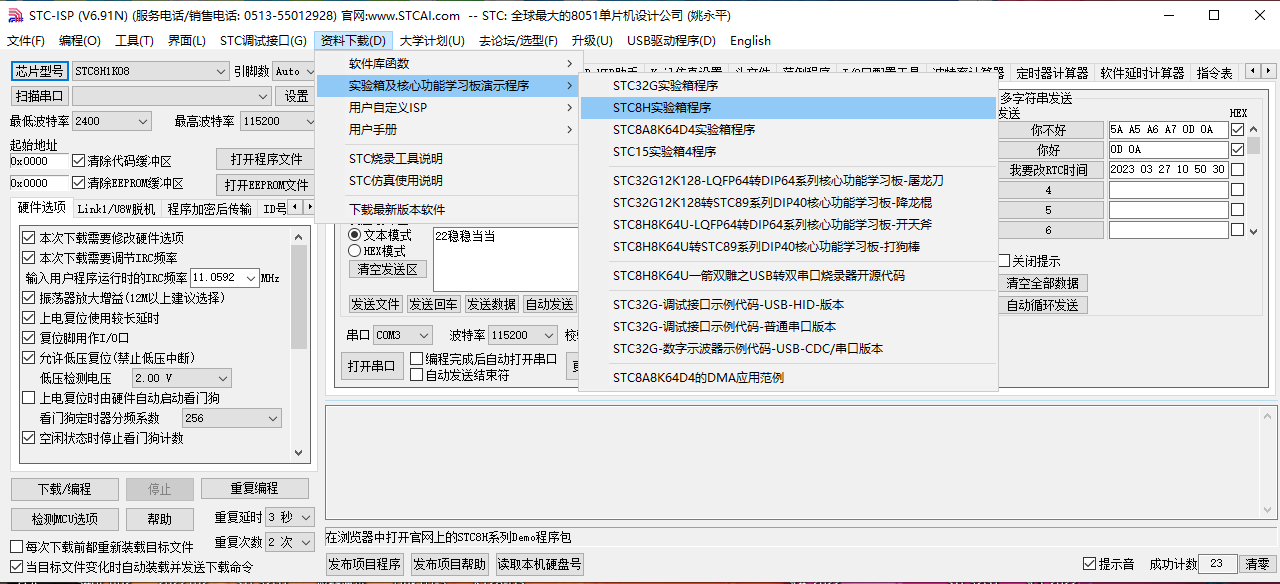Click the field containing 2023 03 27 10 50 30

1168,170
